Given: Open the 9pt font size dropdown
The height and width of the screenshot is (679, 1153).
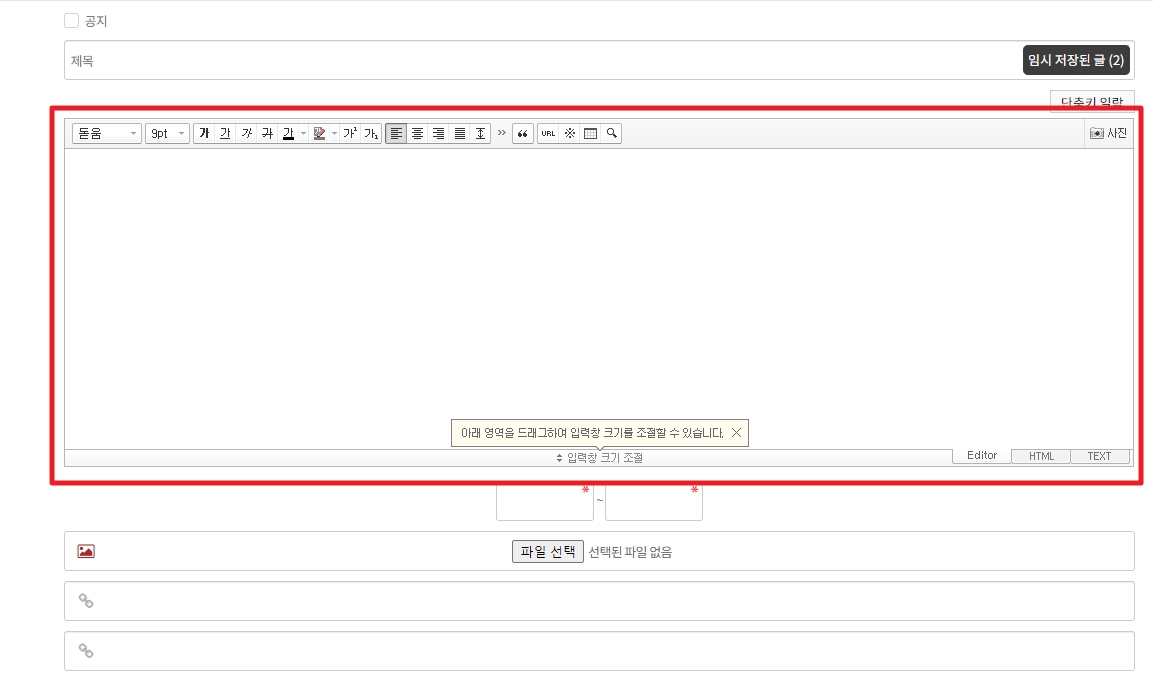Looking at the screenshot, I should pyautogui.click(x=167, y=134).
